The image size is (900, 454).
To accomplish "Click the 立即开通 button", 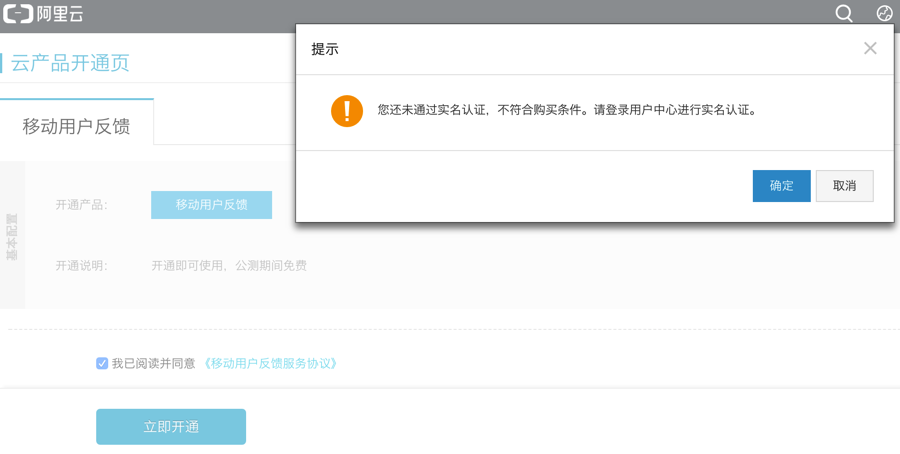I will [x=171, y=427].
